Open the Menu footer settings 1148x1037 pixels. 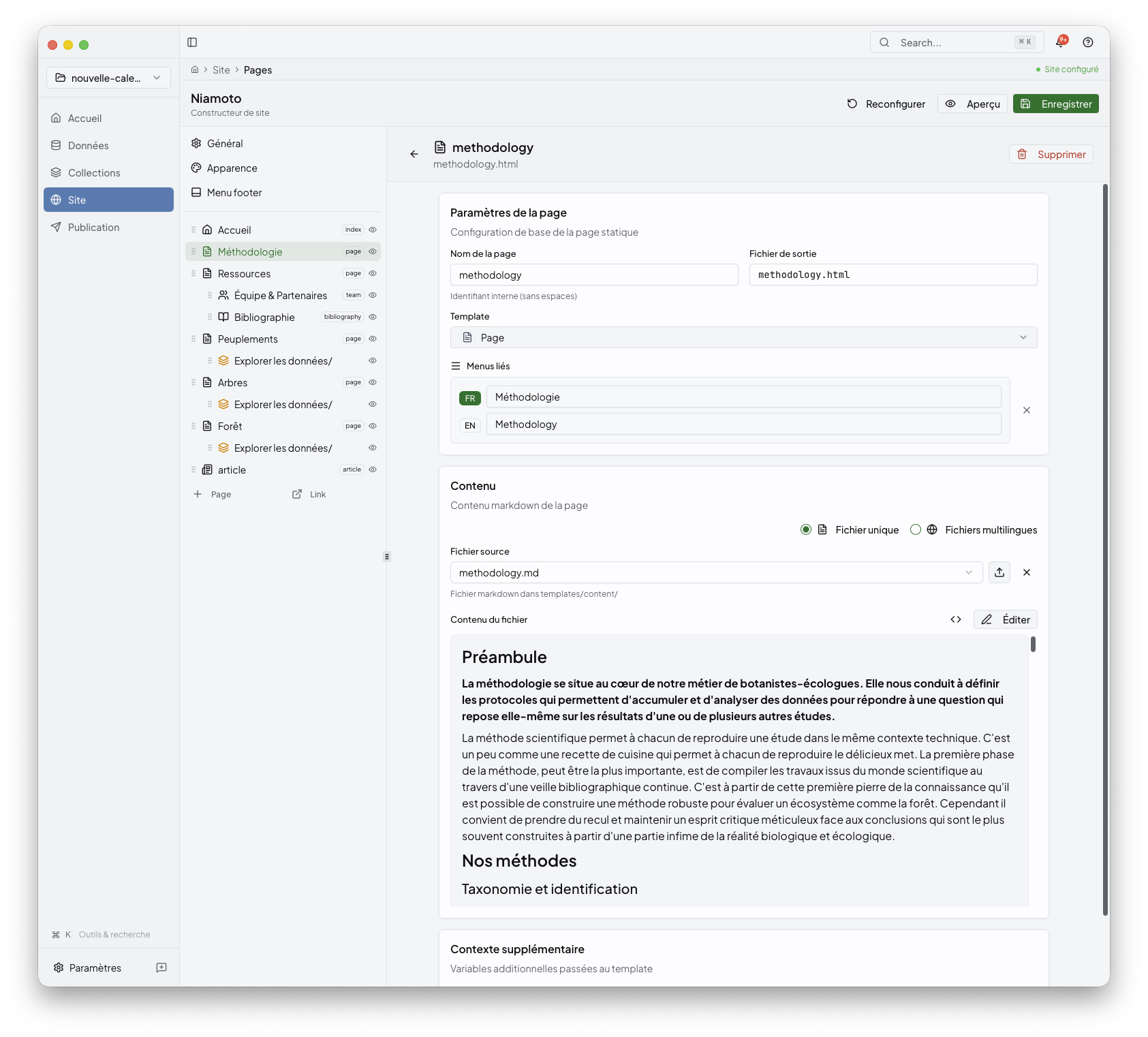[234, 192]
